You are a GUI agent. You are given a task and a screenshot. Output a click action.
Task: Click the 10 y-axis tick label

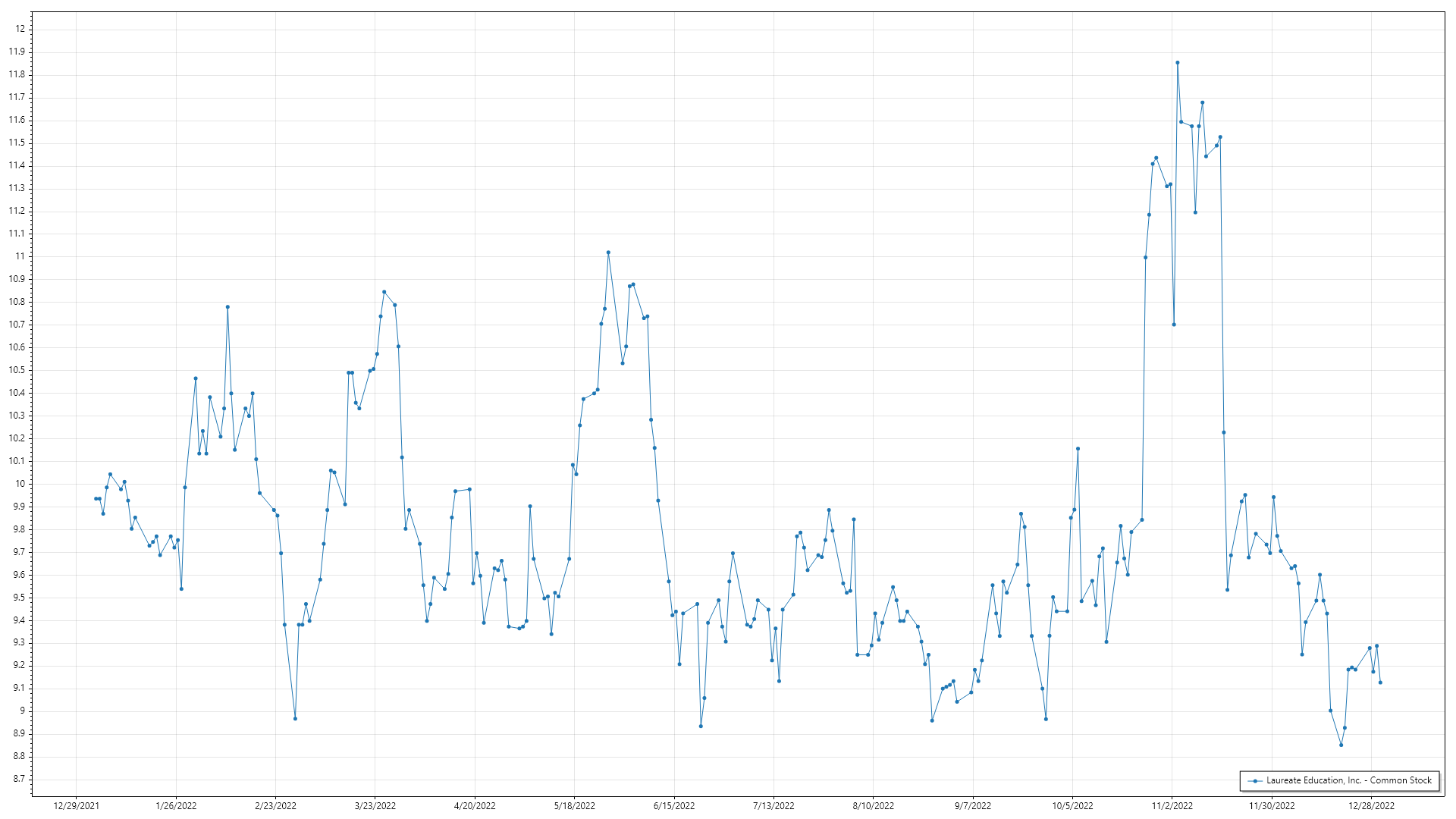tap(20, 484)
